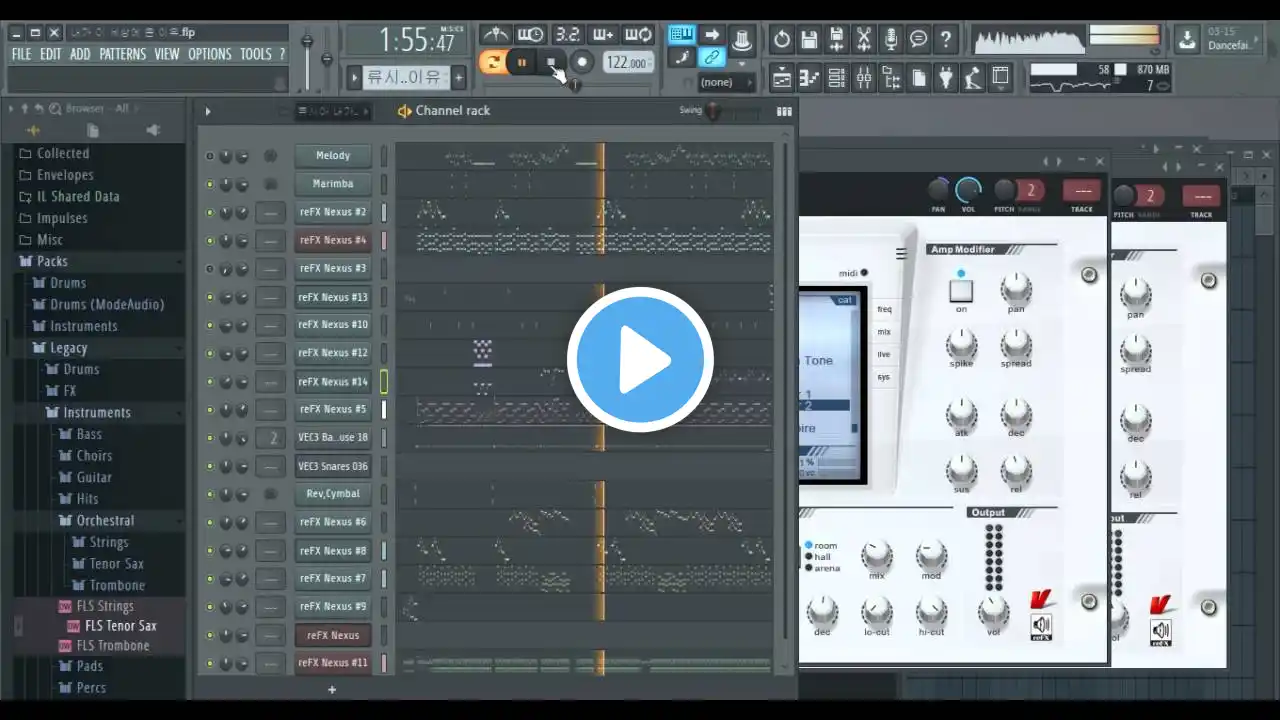Toggle the blue link/multilink controllers icon
1280x720 pixels.
tap(712, 58)
